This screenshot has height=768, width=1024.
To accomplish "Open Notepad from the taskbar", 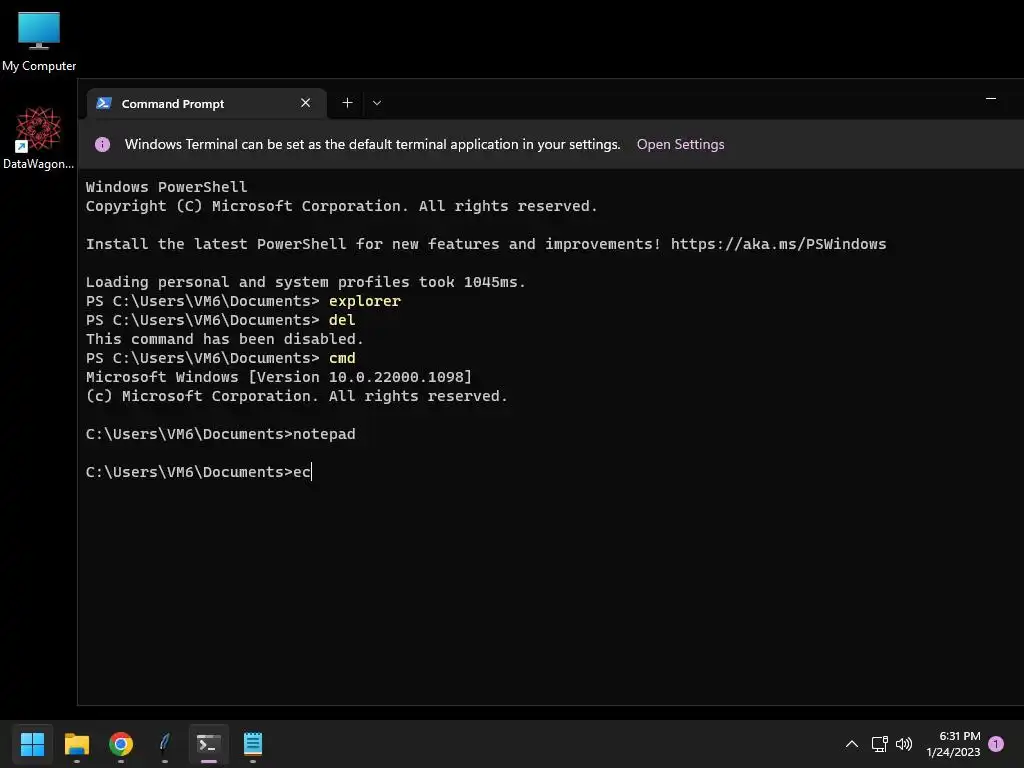I will click(x=253, y=744).
